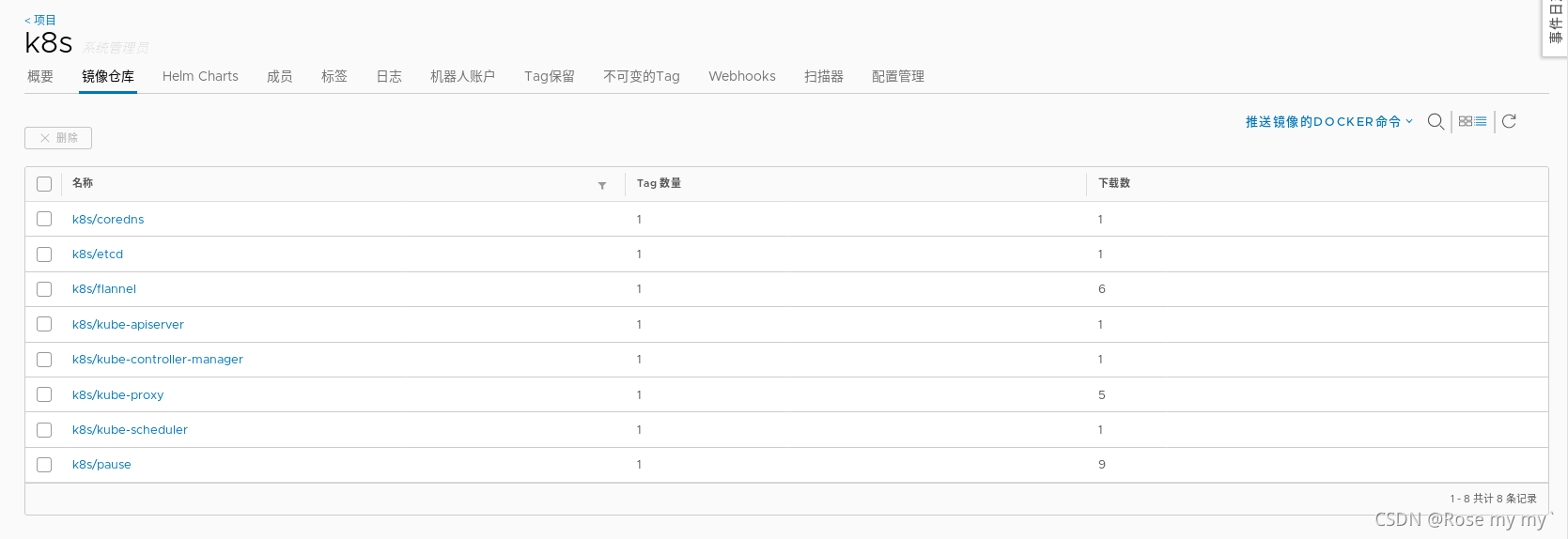Go to 机器人账户 tab
This screenshot has height=539, width=1568.
click(x=462, y=76)
